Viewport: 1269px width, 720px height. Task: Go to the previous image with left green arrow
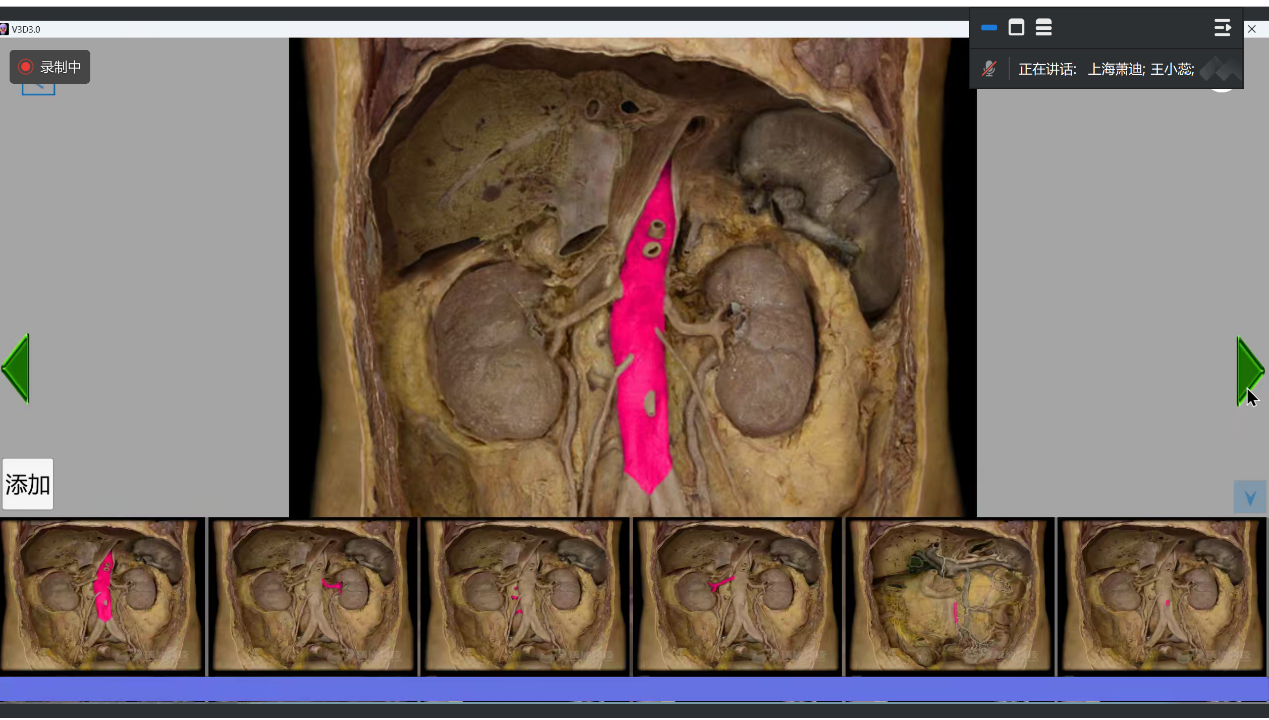(16, 369)
